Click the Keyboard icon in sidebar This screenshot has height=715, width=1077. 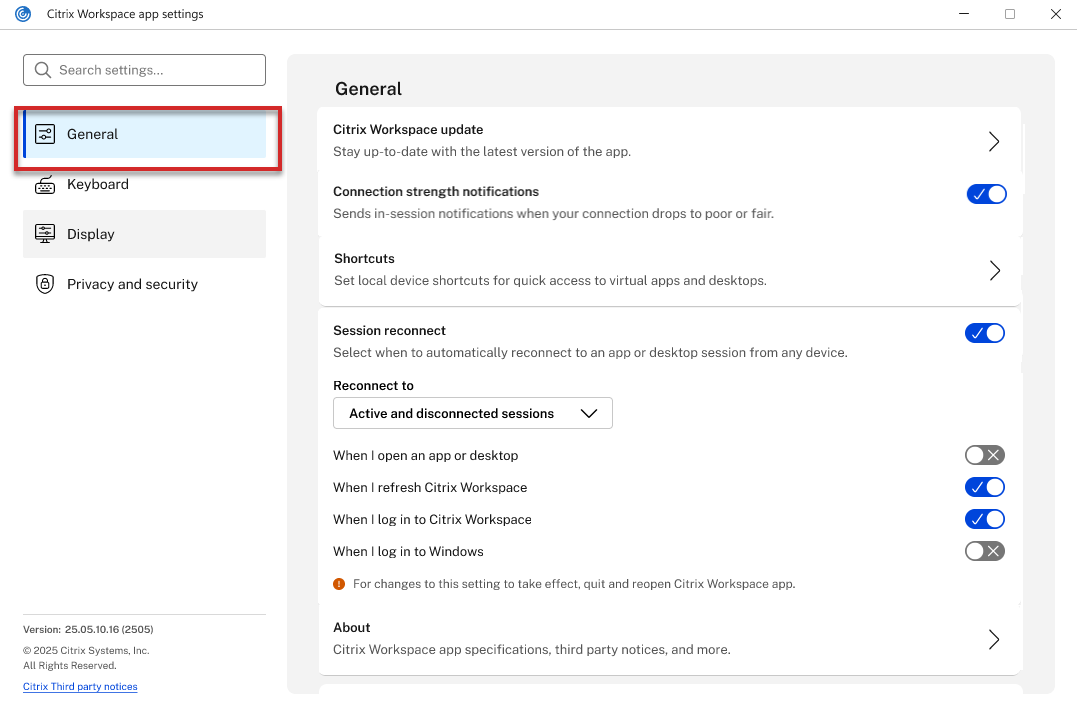(45, 184)
